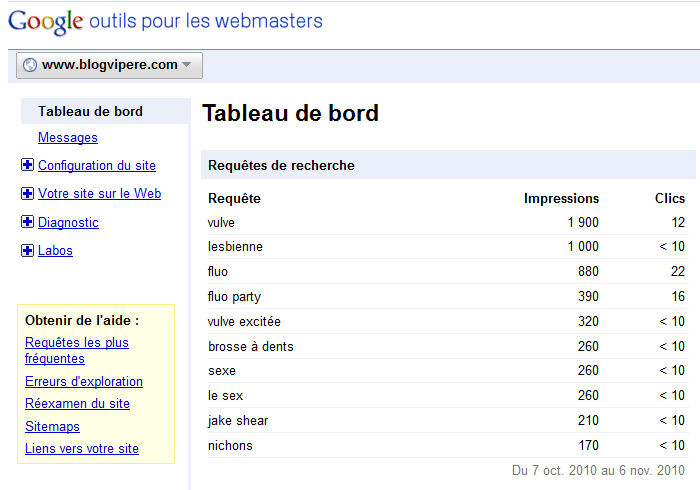Click the Impressions column header
The image size is (700, 490).
pyautogui.click(x=561, y=198)
